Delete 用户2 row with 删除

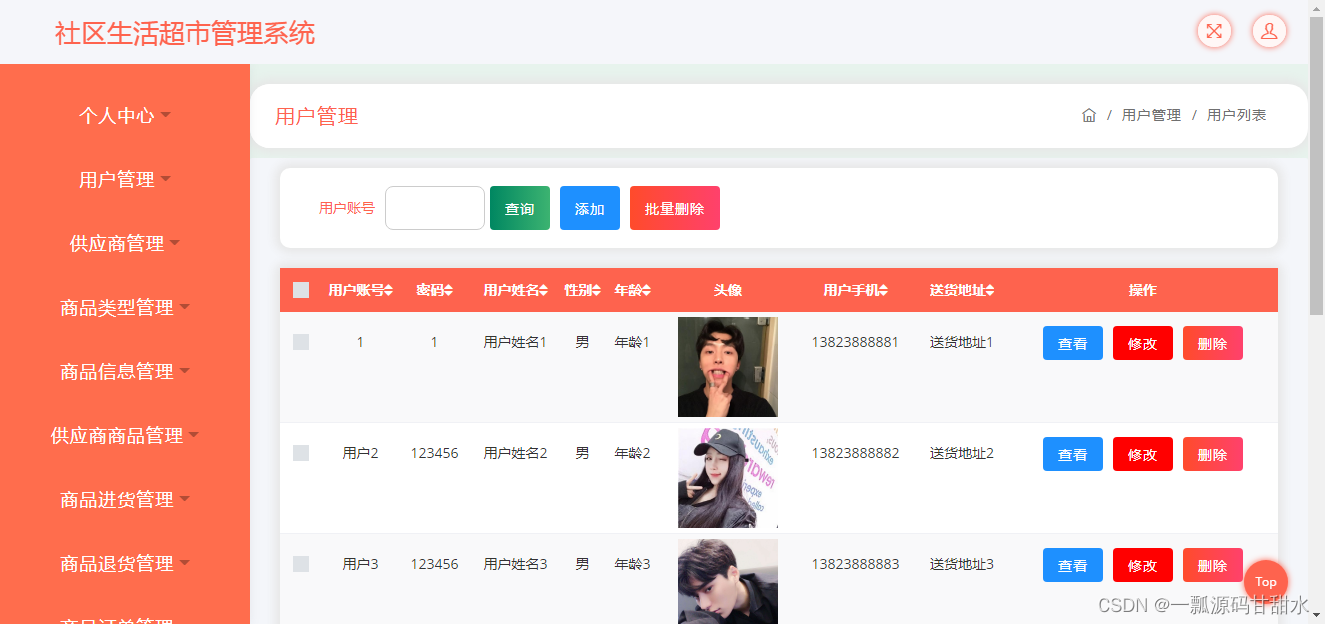click(x=1213, y=454)
